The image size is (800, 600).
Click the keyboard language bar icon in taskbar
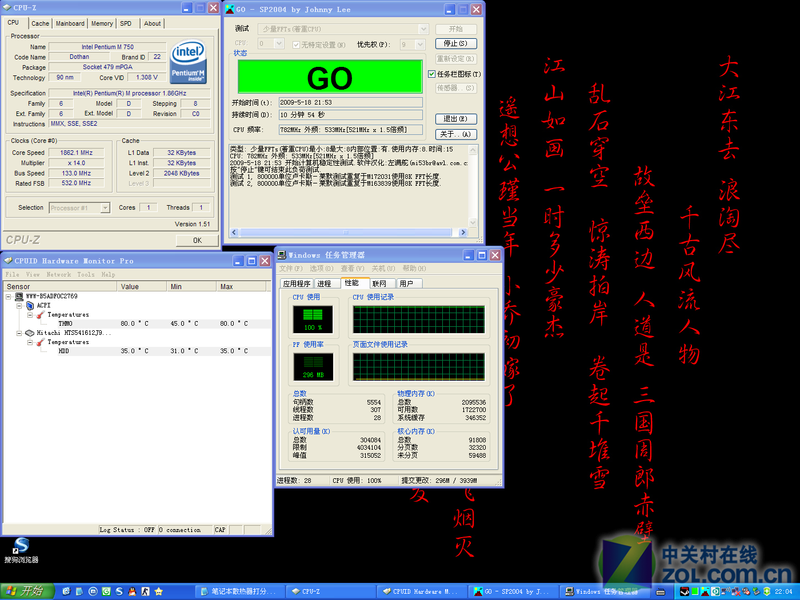coord(660,592)
